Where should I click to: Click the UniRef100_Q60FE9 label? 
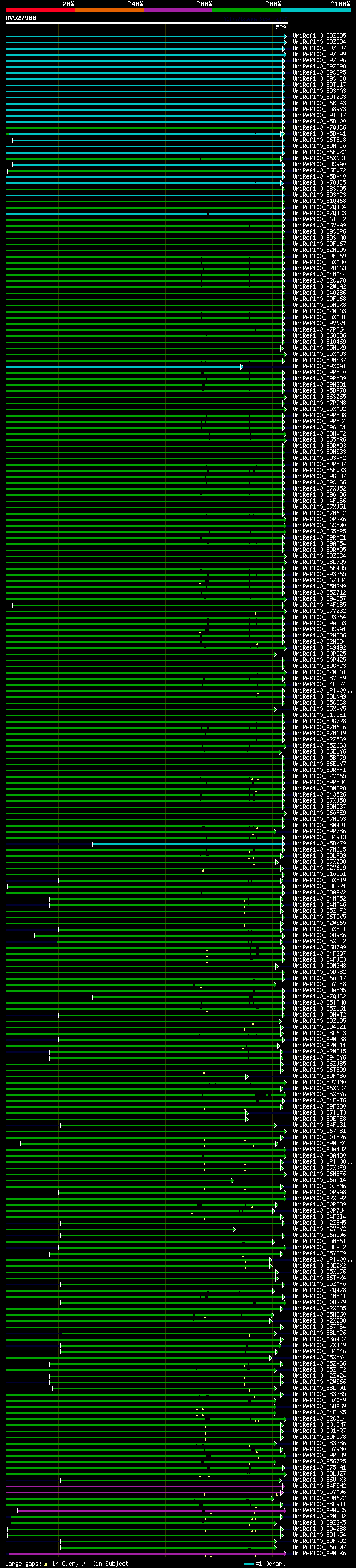point(319,813)
